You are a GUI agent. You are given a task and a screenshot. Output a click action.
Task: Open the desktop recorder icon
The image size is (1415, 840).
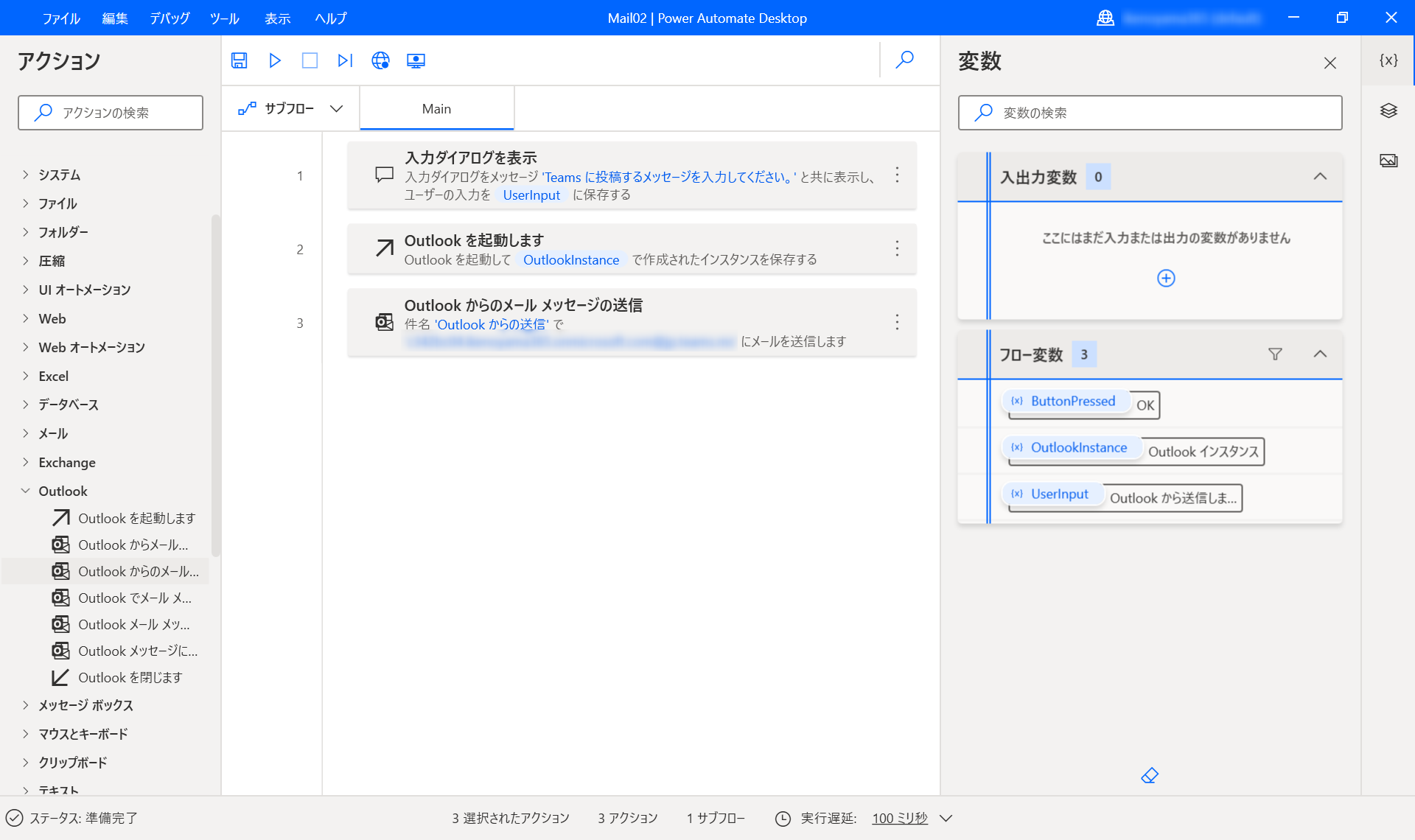coord(416,60)
